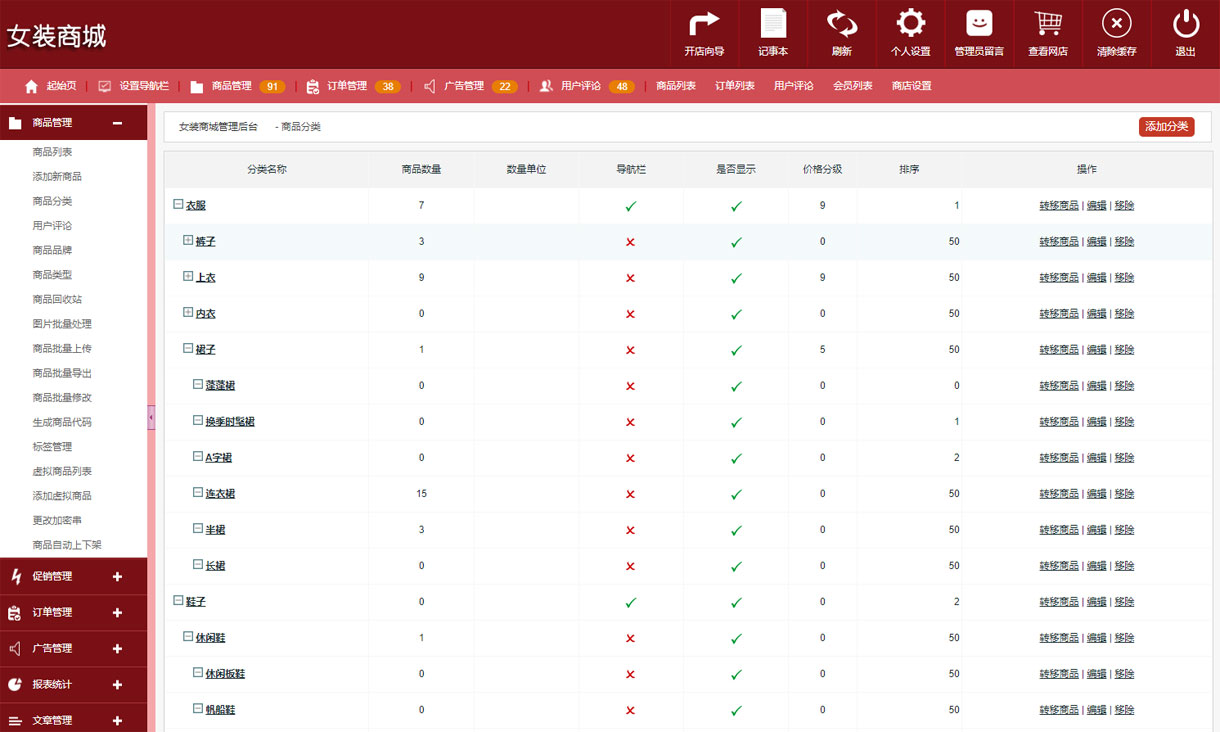1220x732 pixels.
Task: Click the 刷新 refresh icon
Action: tap(841, 24)
